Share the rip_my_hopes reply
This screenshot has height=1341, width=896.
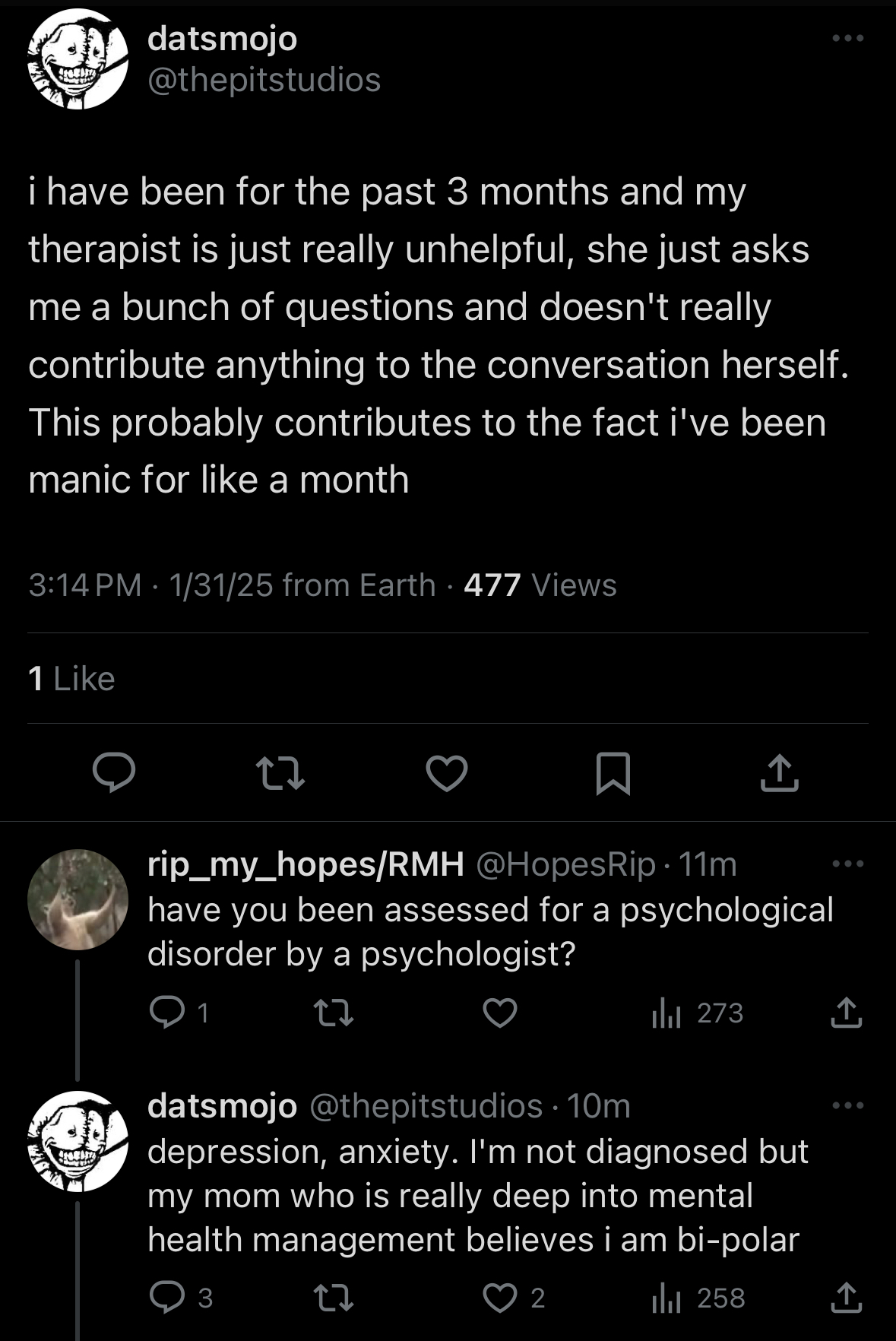(846, 1013)
